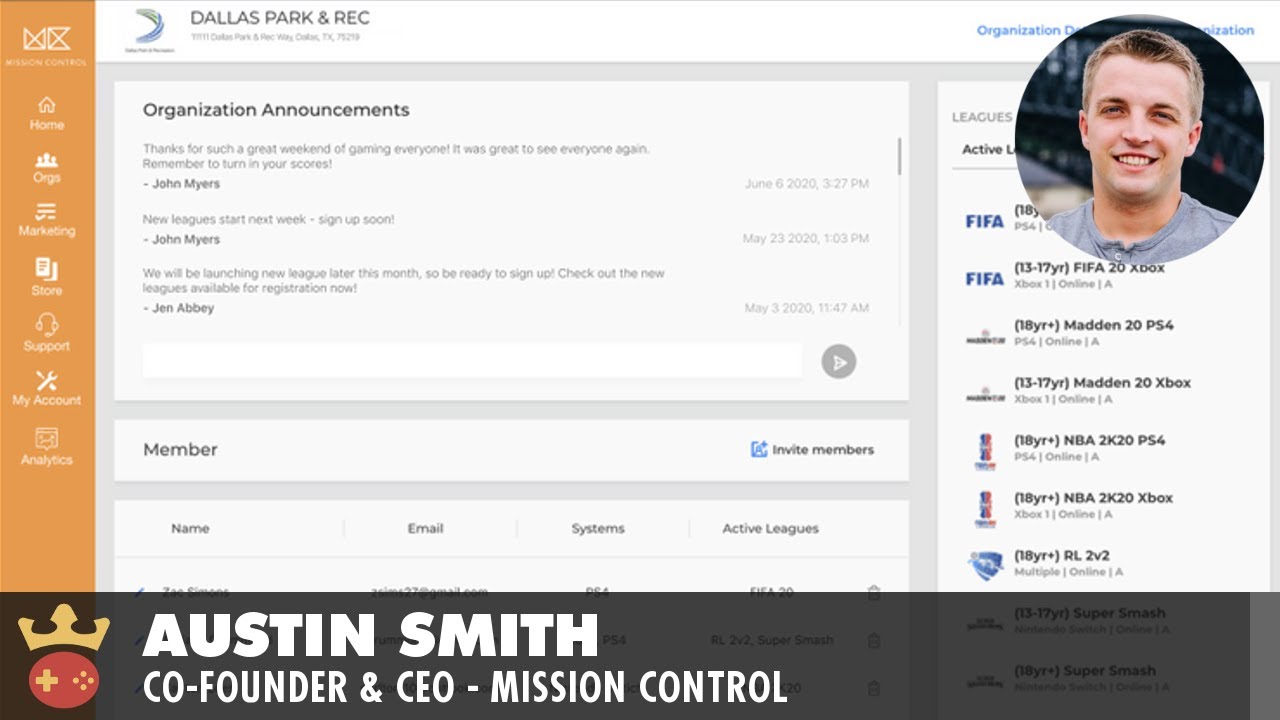
Task: Open (13-17yr) Madden 20 Xbox league
Action: pos(1102,390)
